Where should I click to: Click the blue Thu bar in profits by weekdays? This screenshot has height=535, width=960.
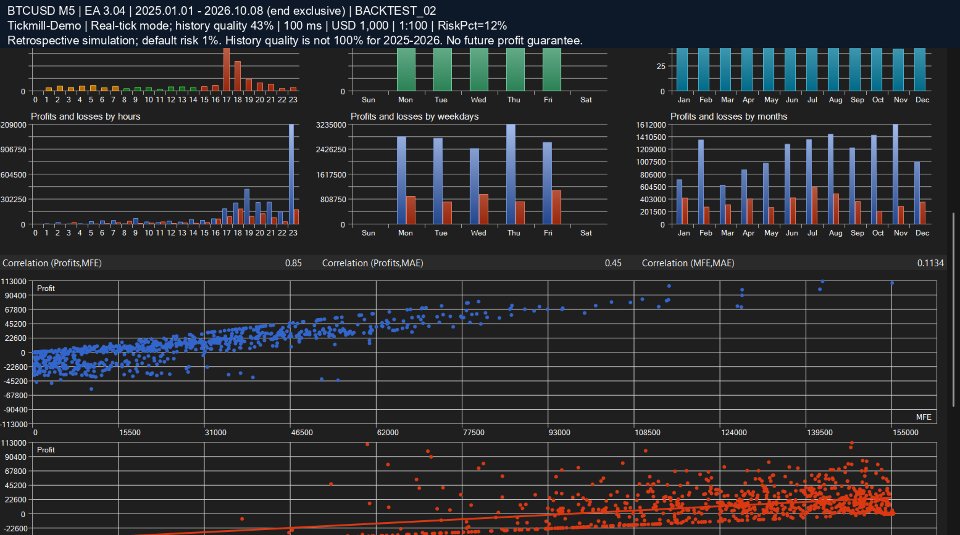tap(511, 174)
